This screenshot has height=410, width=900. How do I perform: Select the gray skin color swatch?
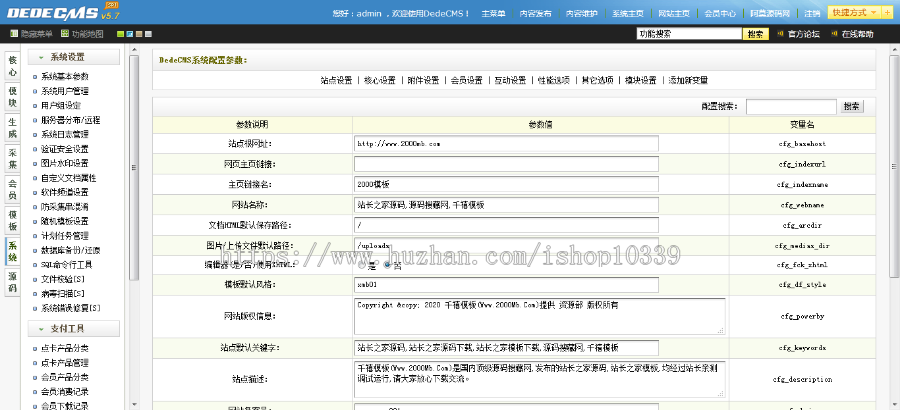click(148, 34)
